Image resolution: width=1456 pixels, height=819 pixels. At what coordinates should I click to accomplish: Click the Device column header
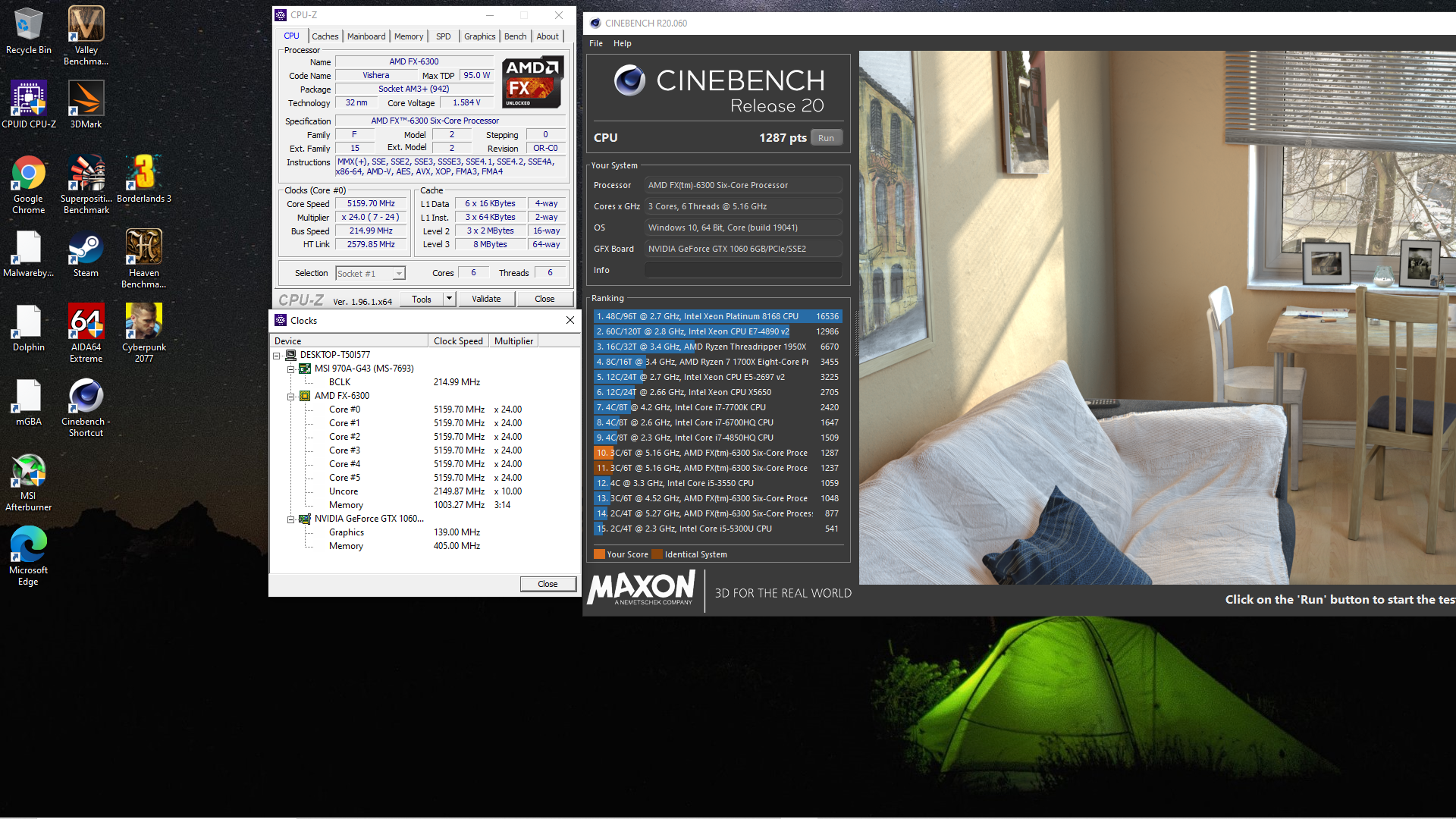pos(349,341)
